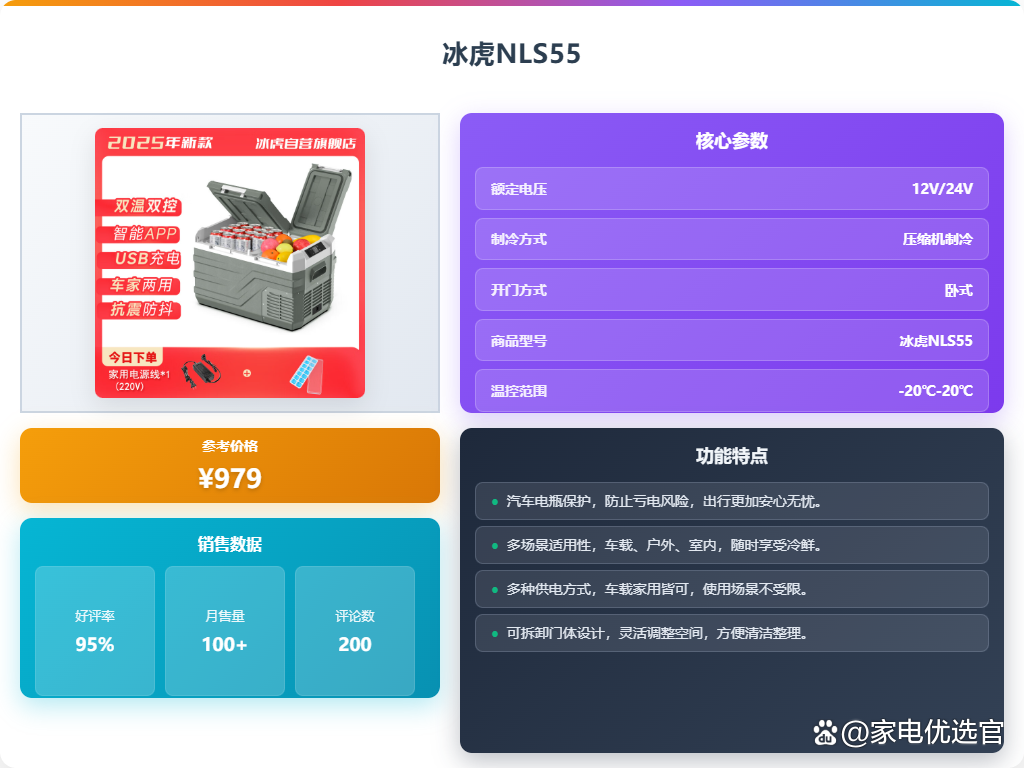The image size is (1024, 768).
Task: Click the 月售量 100+ tile
Action: [225, 631]
